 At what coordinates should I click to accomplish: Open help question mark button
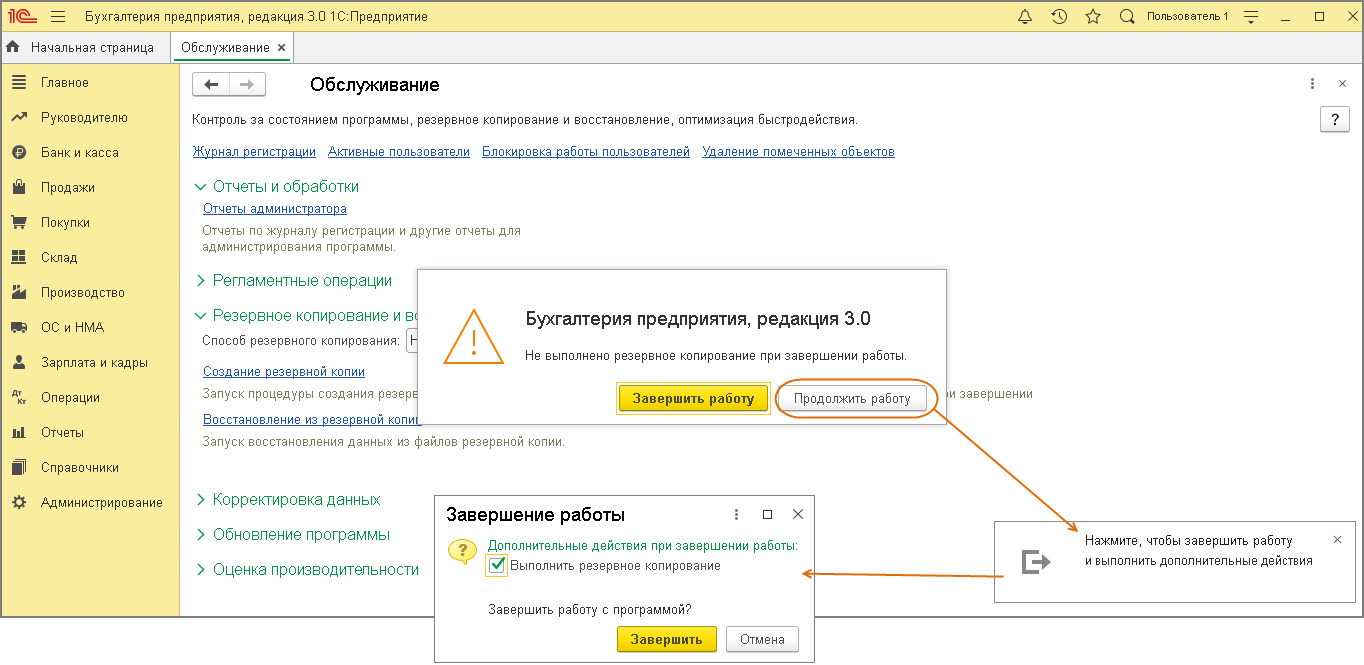1335,119
